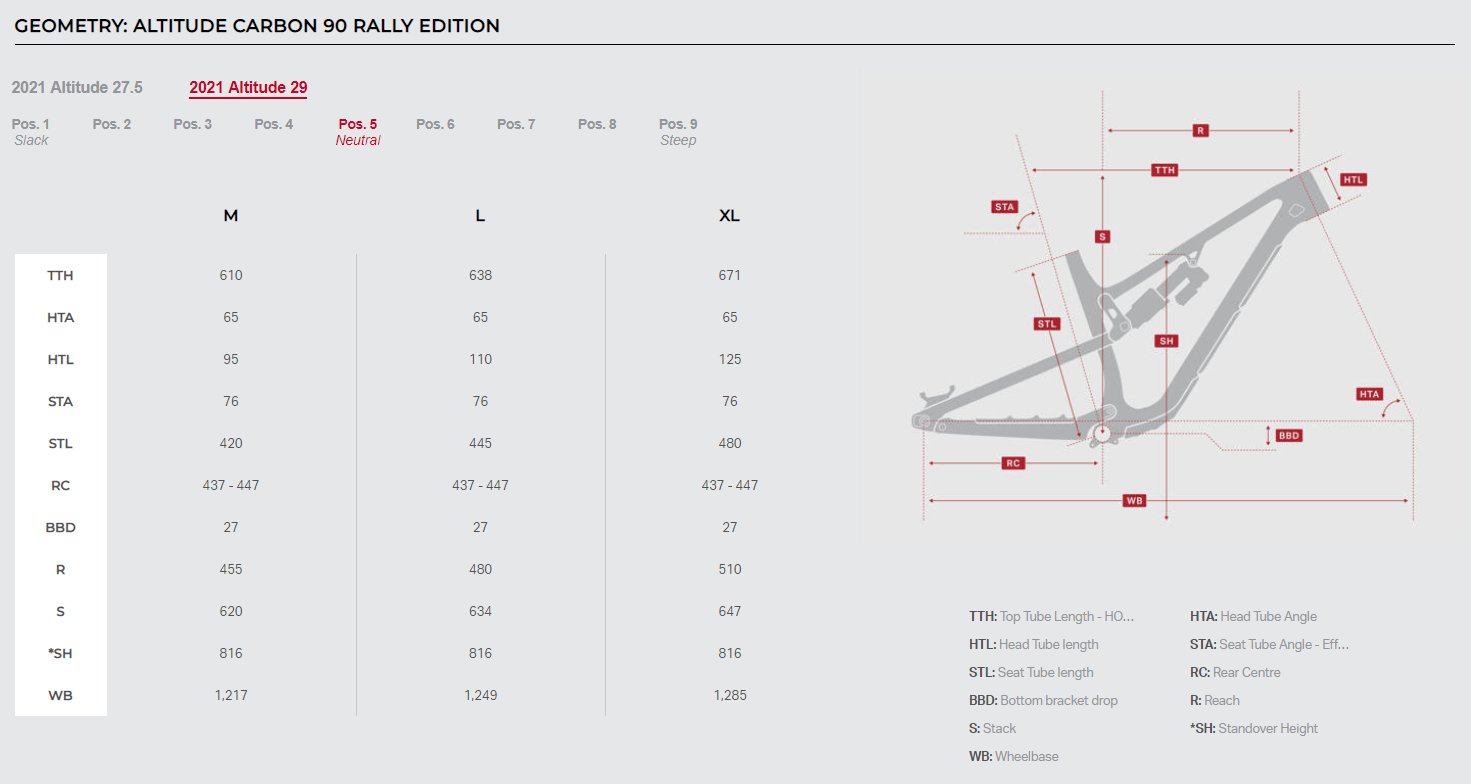Image resolution: width=1471 pixels, height=784 pixels.
Task: Choose Pos. 1 Slack geometry position
Action: [x=31, y=131]
